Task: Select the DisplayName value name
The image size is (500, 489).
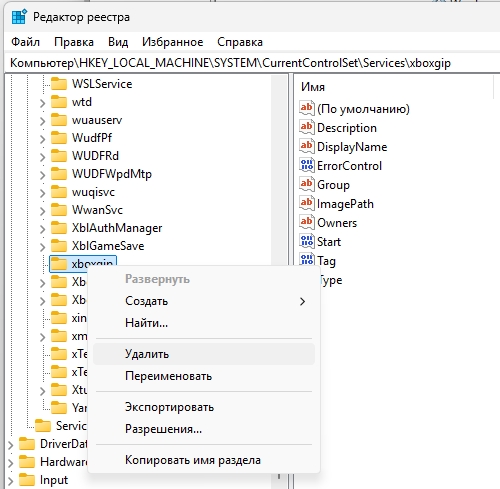Action: pyautogui.click(x=352, y=147)
